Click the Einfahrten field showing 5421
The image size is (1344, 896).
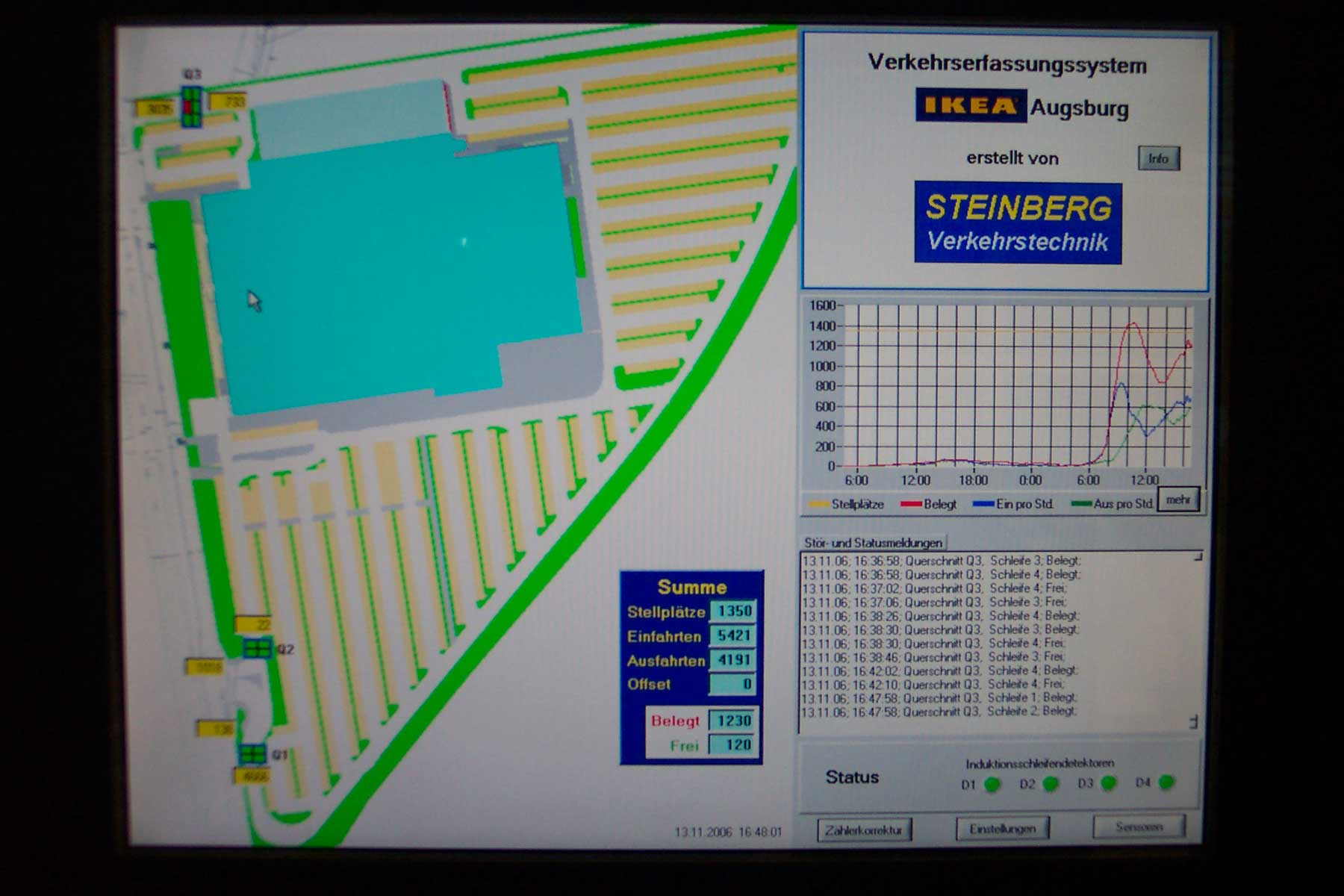coord(733,636)
